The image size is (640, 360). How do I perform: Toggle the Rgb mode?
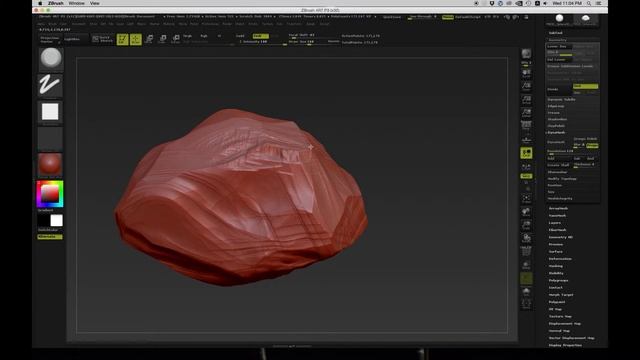204,36
